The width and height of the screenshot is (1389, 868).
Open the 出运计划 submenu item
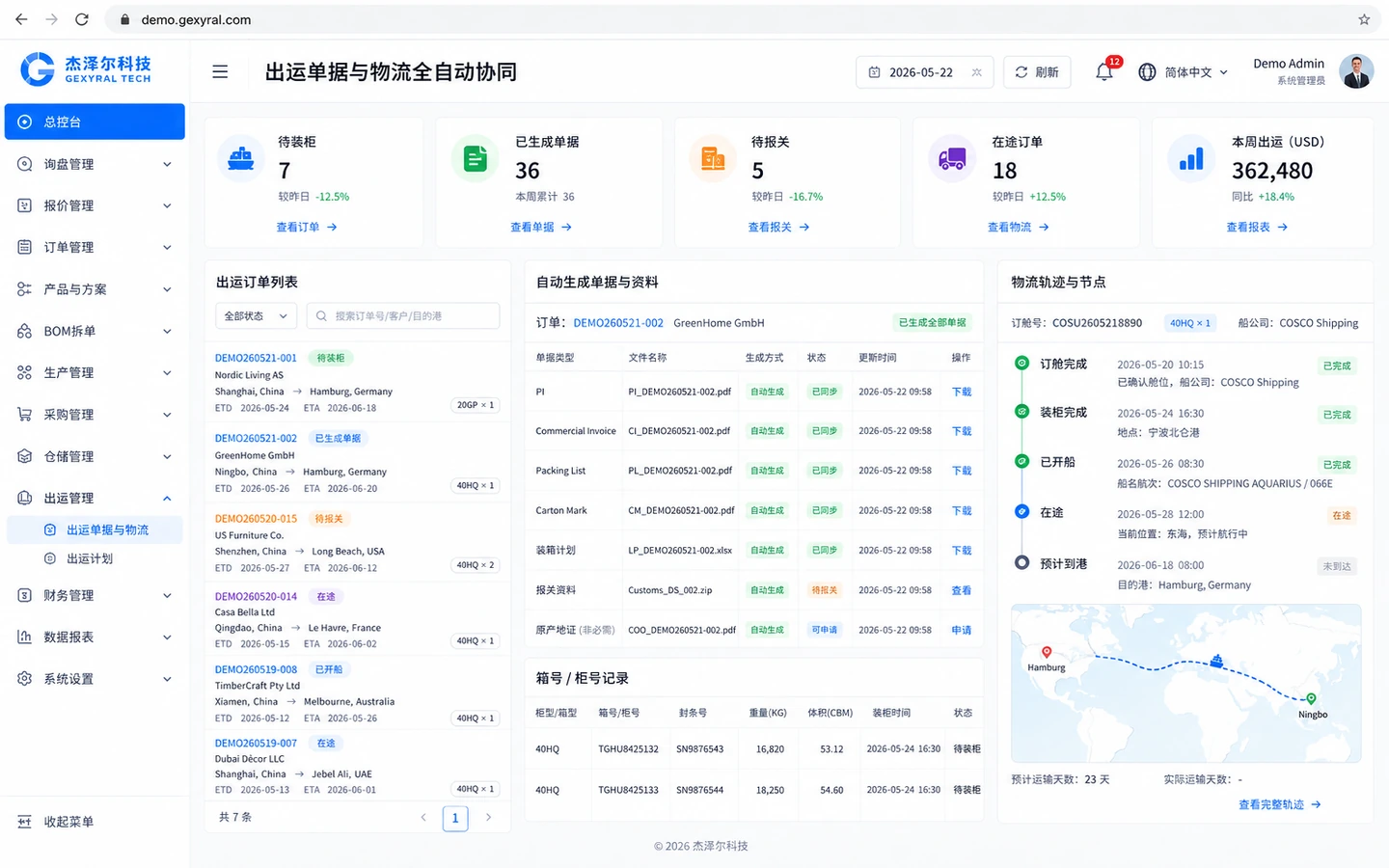point(95,558)
